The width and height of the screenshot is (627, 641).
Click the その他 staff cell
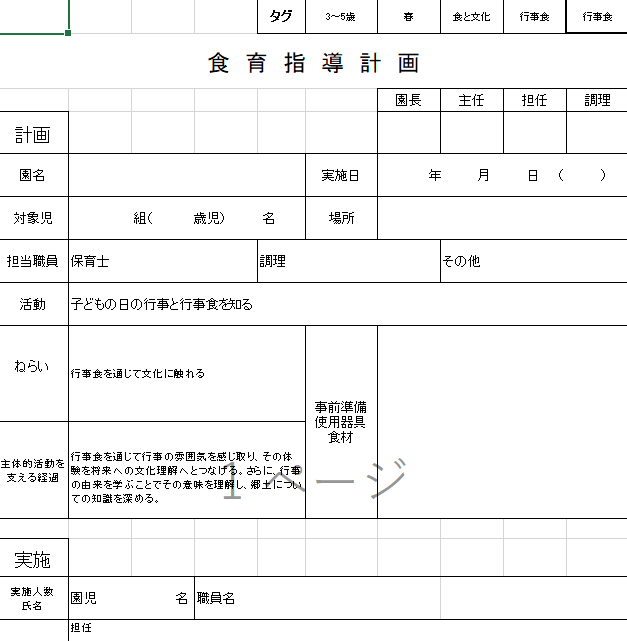click(x=534, y=261)
